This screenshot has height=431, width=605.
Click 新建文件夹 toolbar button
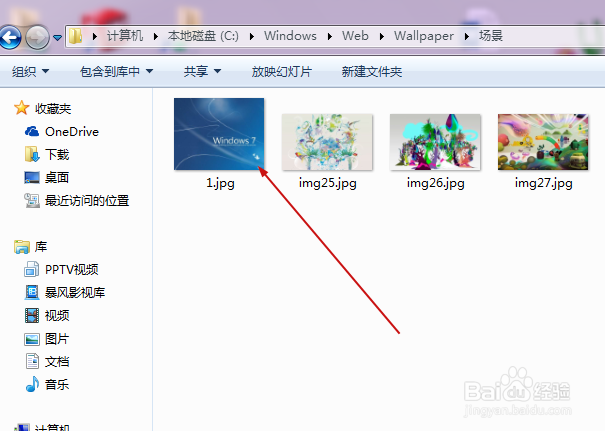pos(372,71)
